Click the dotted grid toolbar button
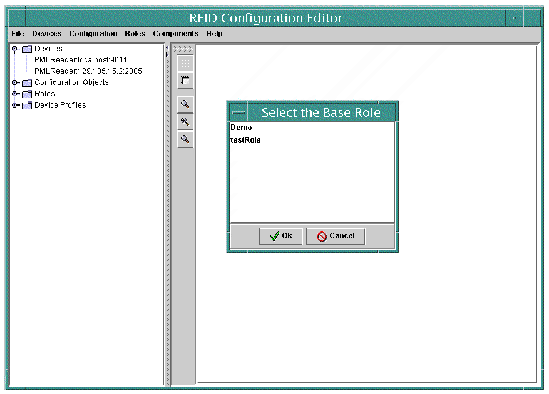549x394 pixels. click(x=185, y=64)
